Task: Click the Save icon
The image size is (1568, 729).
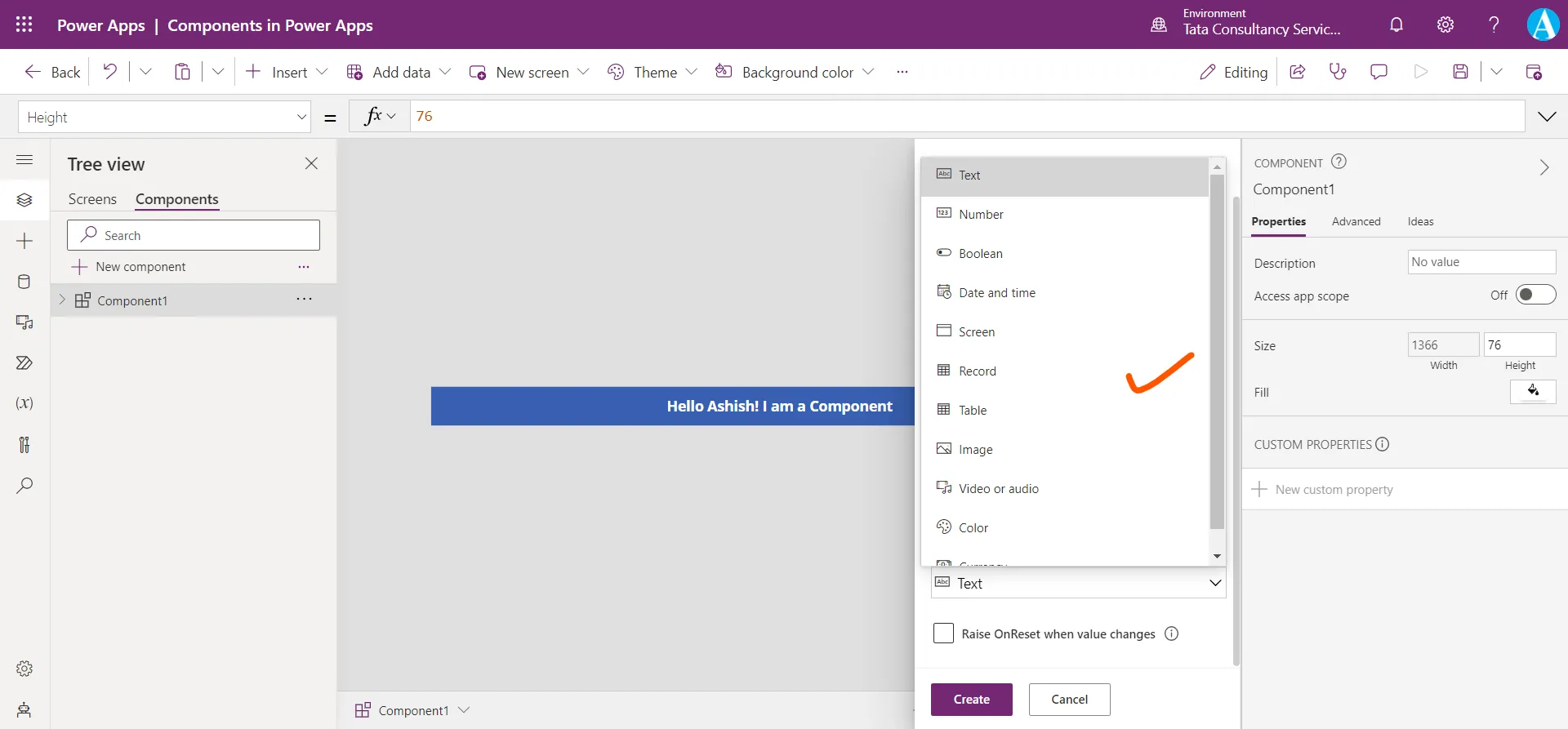Action: (1461, 72)
